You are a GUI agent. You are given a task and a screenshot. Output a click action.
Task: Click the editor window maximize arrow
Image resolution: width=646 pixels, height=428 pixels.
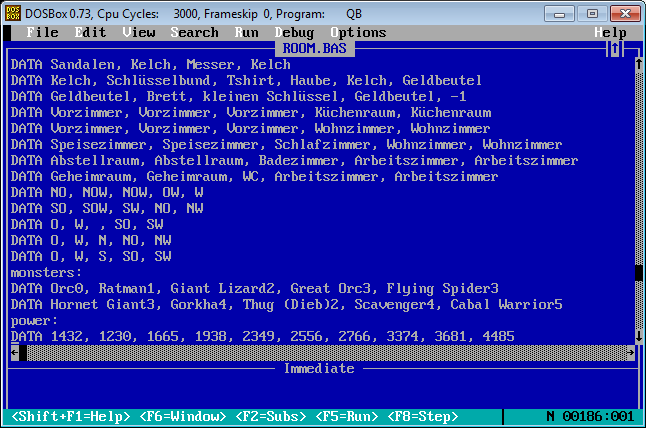coord(615,48)
